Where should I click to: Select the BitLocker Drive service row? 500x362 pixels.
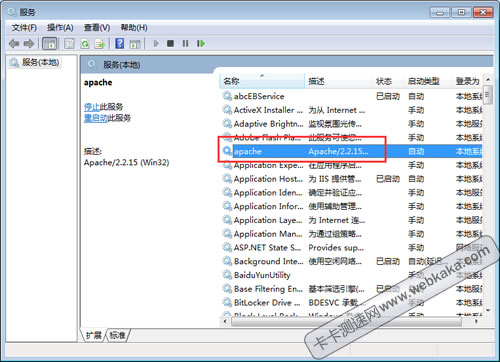(352, 303)
